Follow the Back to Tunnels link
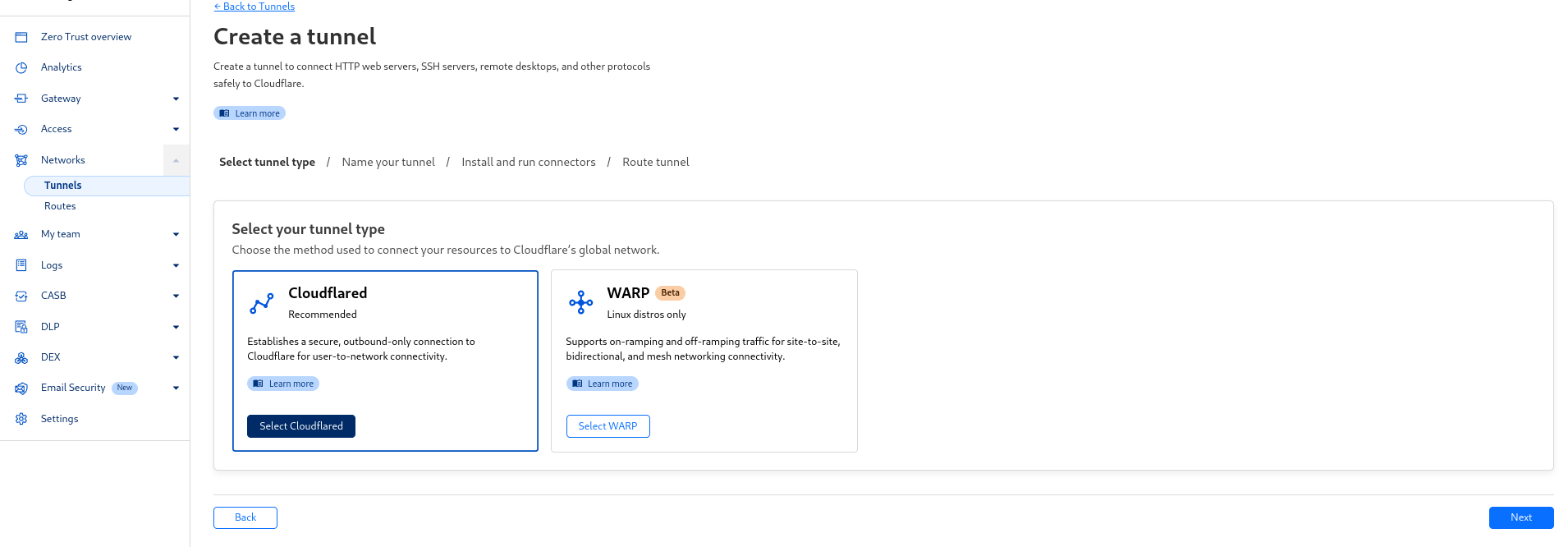This screenshot has height=547, width=1568. click(254, 7)
